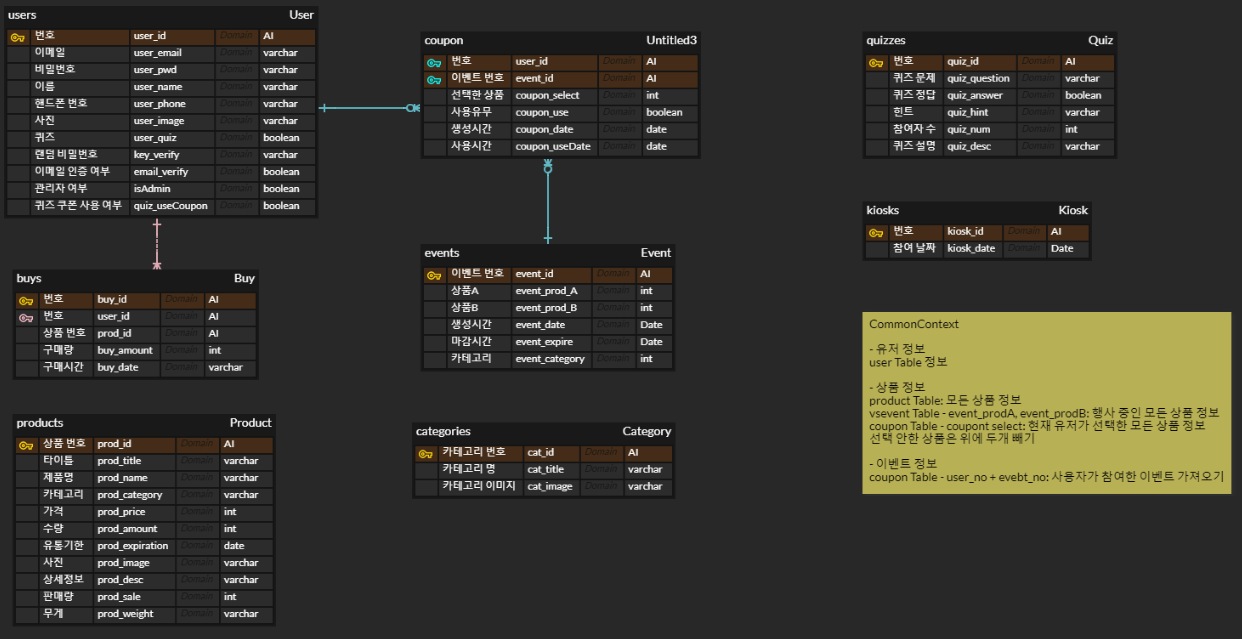Click the foreign key icon on buys user_id row
This screenshot has width=1242, height=639.
tap(25, 315)
